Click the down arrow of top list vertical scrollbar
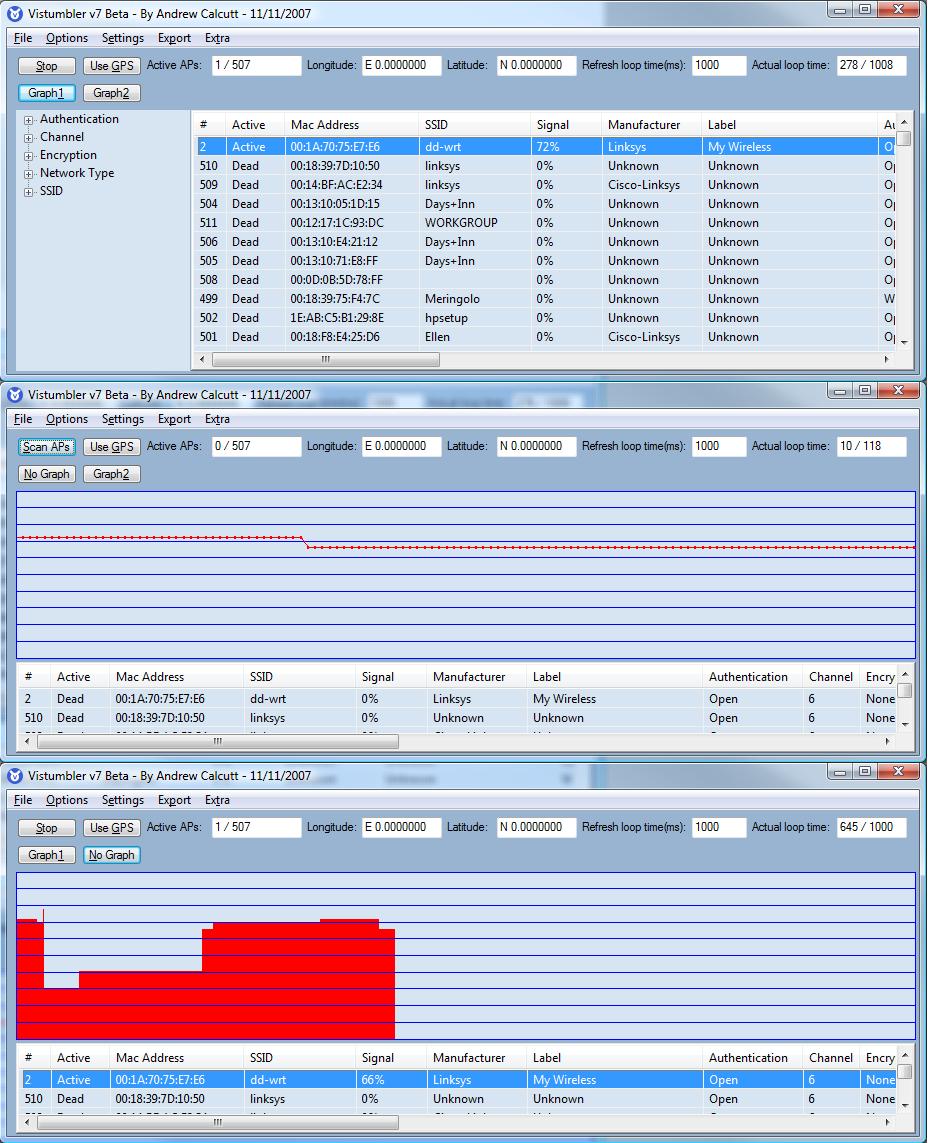The height and width of the screenshot is (1143, 928). (x=904, y=342)
